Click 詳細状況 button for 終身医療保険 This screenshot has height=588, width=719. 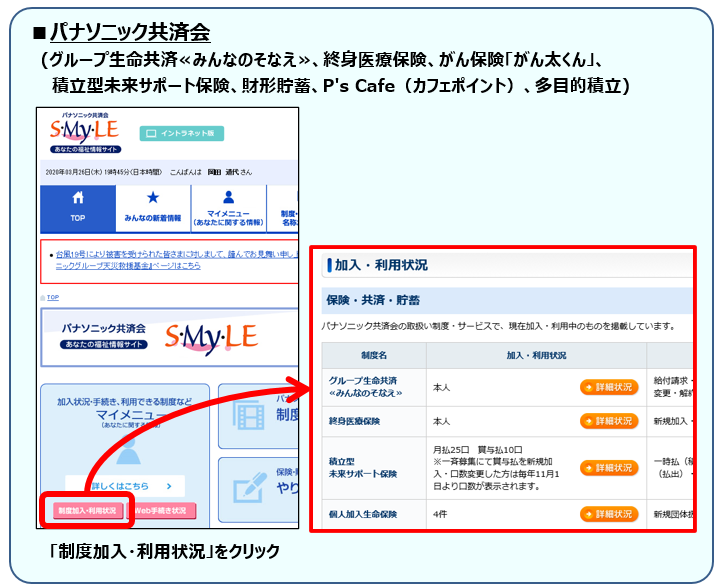pyautogui.click(x=609, y=421)
